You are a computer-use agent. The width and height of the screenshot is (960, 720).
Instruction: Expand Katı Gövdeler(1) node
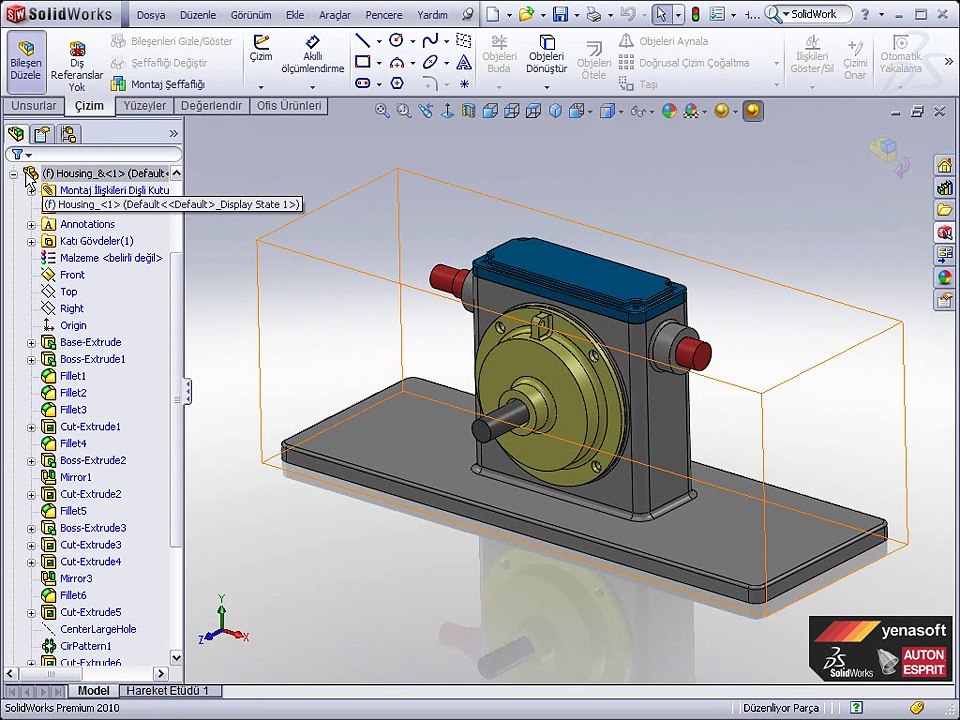(31, 242)
